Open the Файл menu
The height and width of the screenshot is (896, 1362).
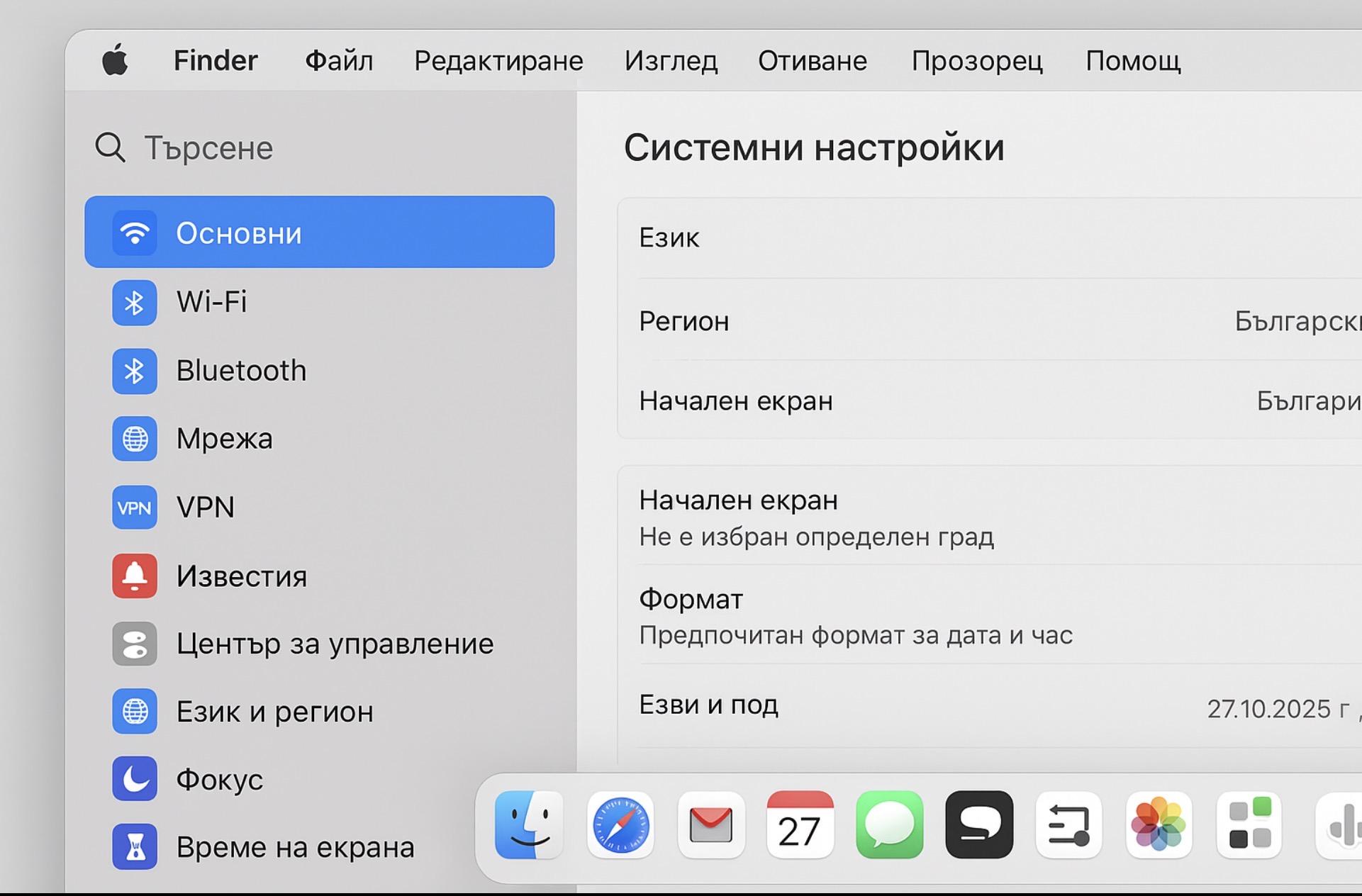coord(339,61)
